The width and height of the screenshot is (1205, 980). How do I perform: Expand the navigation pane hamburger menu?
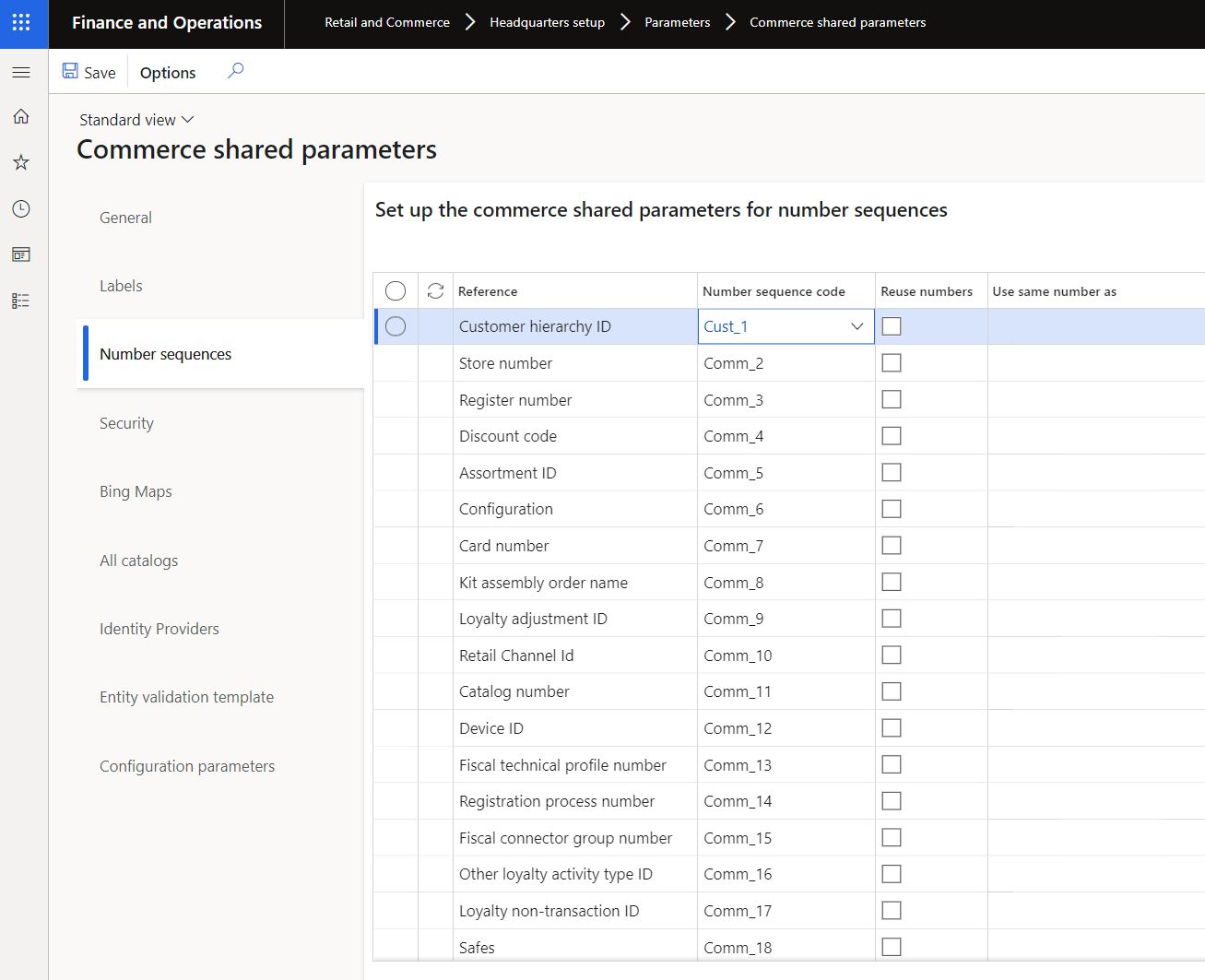21,72
